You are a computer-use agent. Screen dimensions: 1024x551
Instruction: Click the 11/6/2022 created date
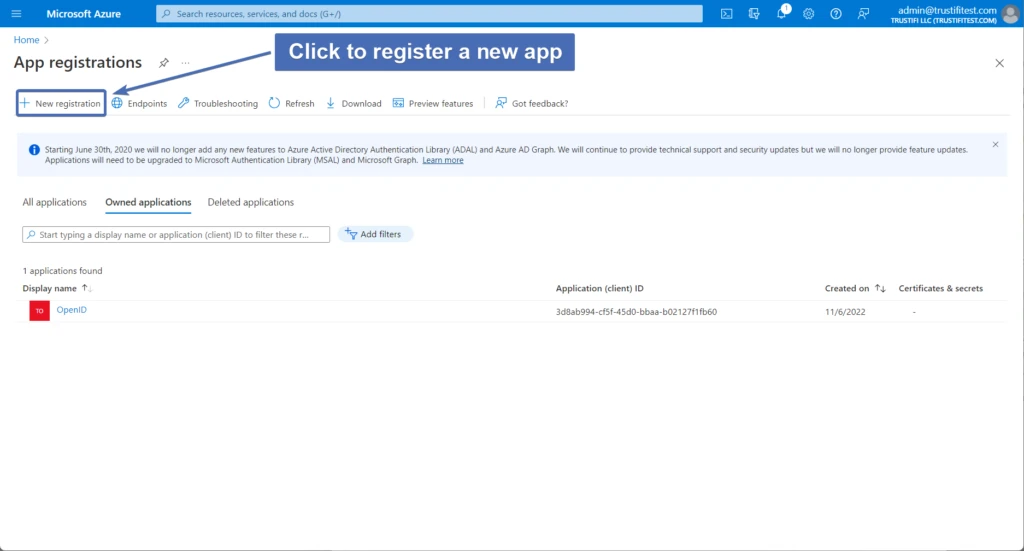click(845, 312)
